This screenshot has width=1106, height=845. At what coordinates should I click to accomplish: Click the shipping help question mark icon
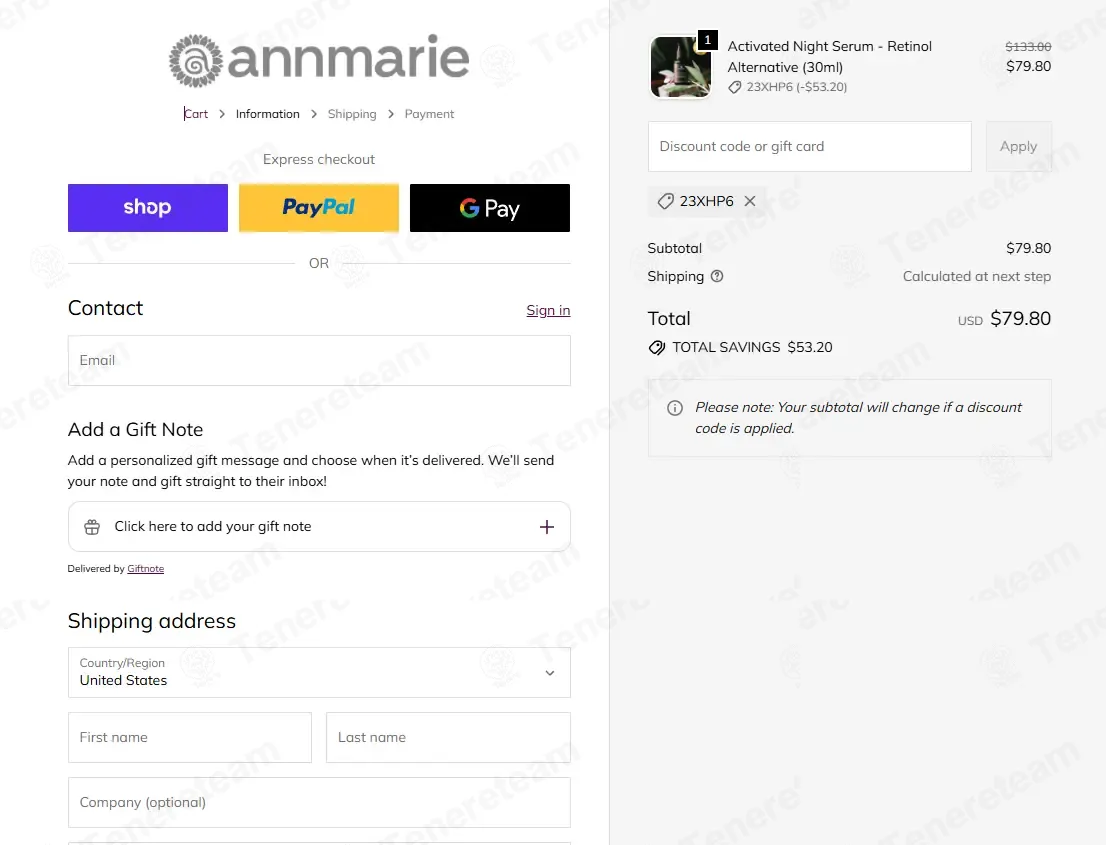click(717, 276)
